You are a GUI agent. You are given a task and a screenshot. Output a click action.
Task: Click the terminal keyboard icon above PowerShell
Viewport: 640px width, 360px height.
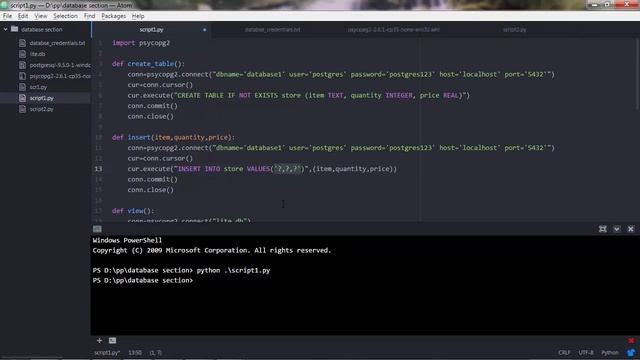pos(97,229)
